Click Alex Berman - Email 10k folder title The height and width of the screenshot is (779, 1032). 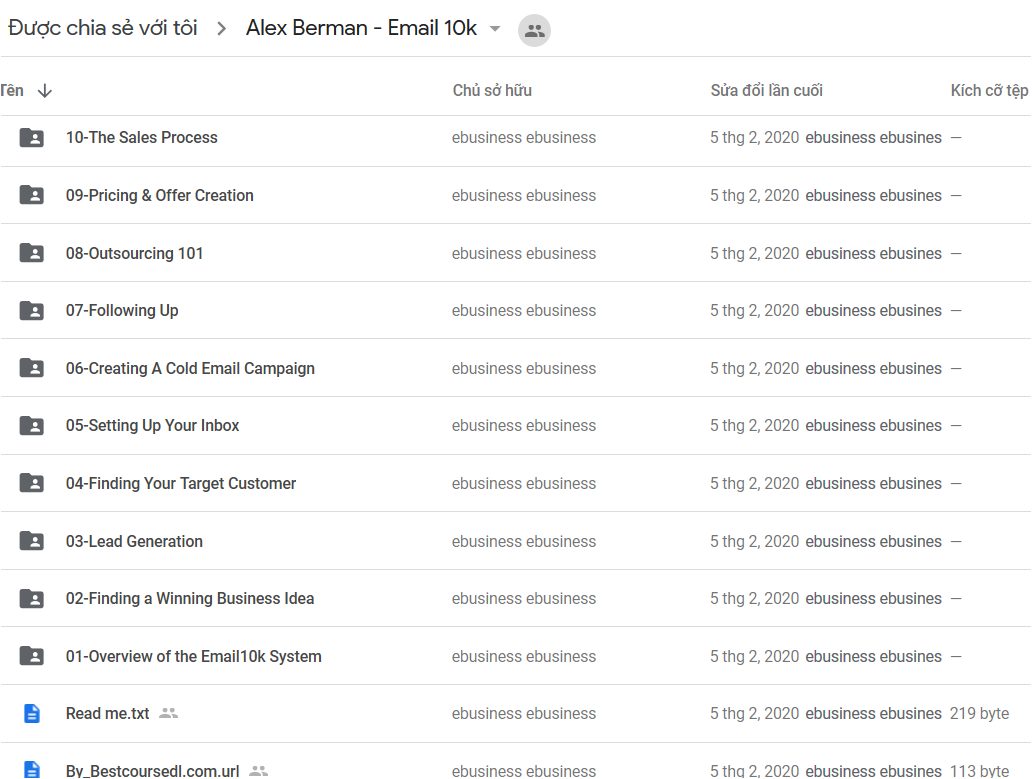pos(361,28)
